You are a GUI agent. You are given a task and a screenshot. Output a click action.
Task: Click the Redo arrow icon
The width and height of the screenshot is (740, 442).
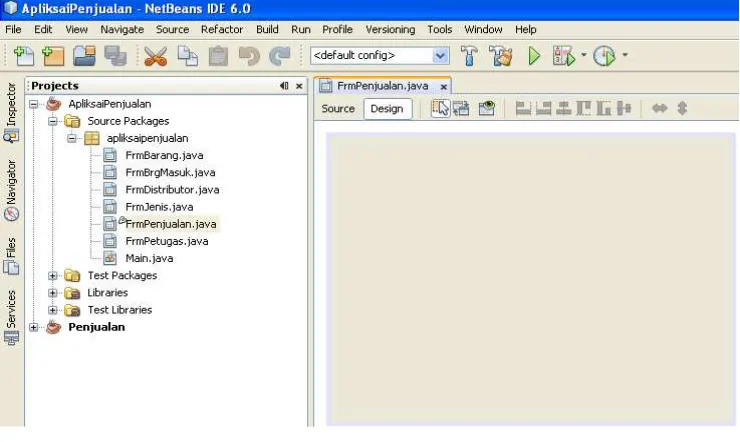(x=279, y=56)
